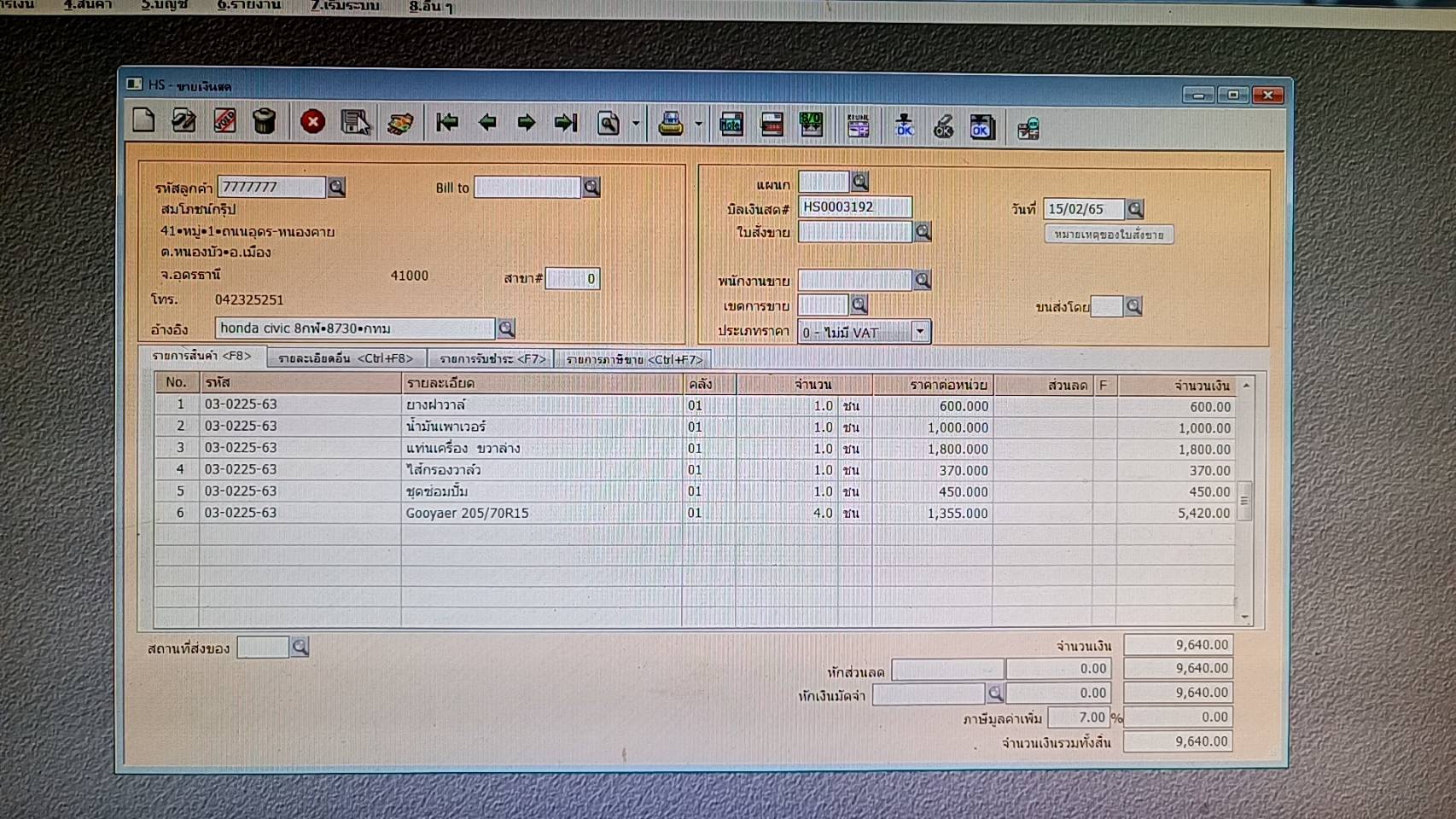The width and height of the screenshot is (1456, 819).
Task: Click the พนักงานขาย salesperson lookup icon
Action: pyautogui.click(x=923, y=279)
